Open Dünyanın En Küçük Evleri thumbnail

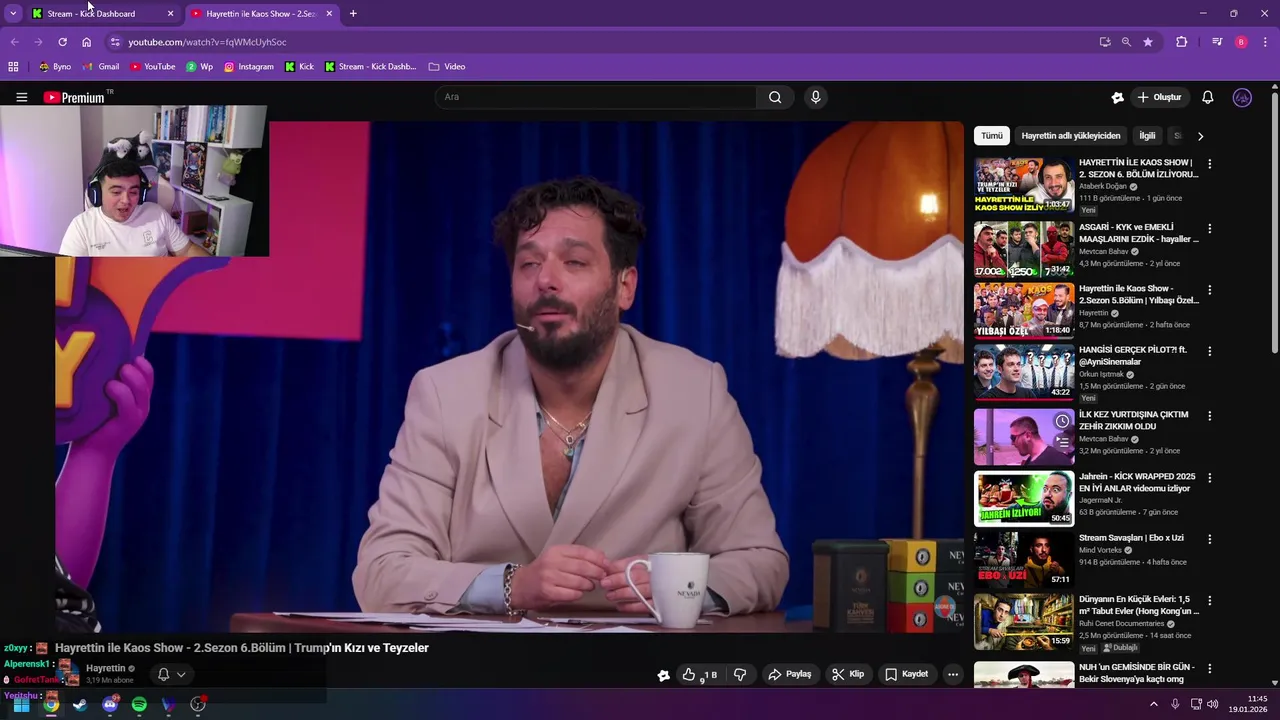coord(1024,621)
